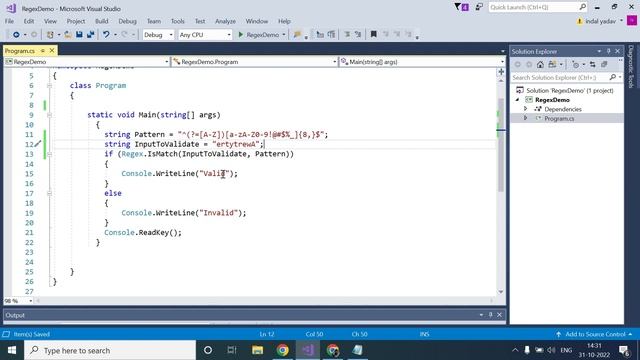Collapse the if statement outlining block
Image resolution: width=640 pixels, height=360 pixels.
pyautogui.click(x=49, y=154)
